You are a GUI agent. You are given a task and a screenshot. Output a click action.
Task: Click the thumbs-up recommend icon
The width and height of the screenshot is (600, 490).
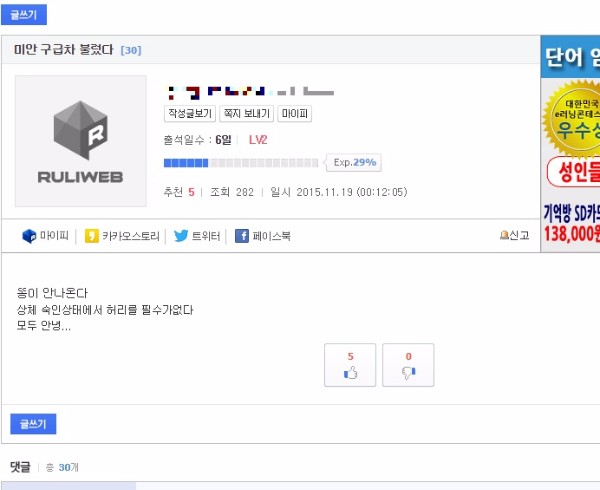350,373
